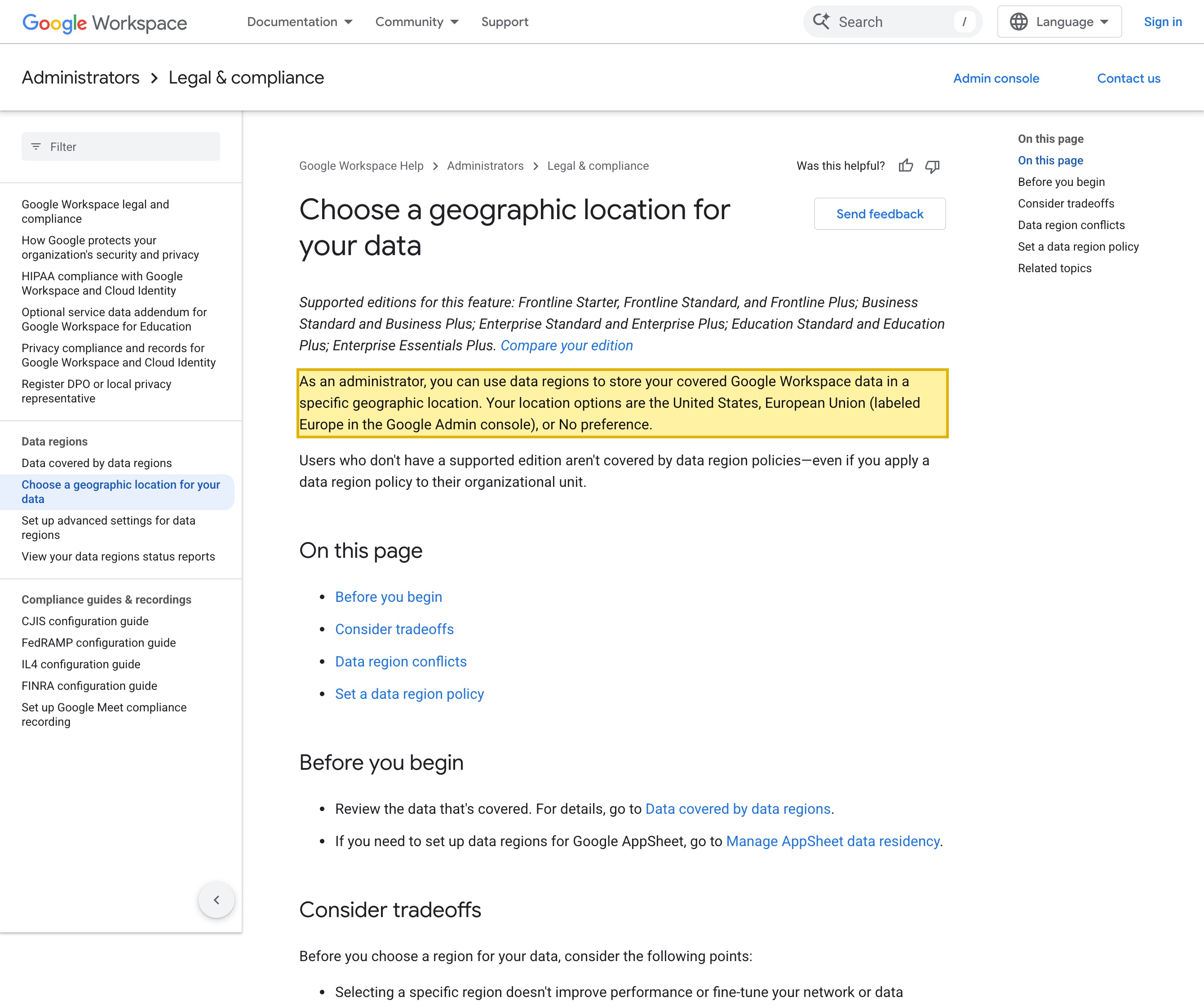
Task: Collapse sidebar with the chevron button
Action: point(216,900)
